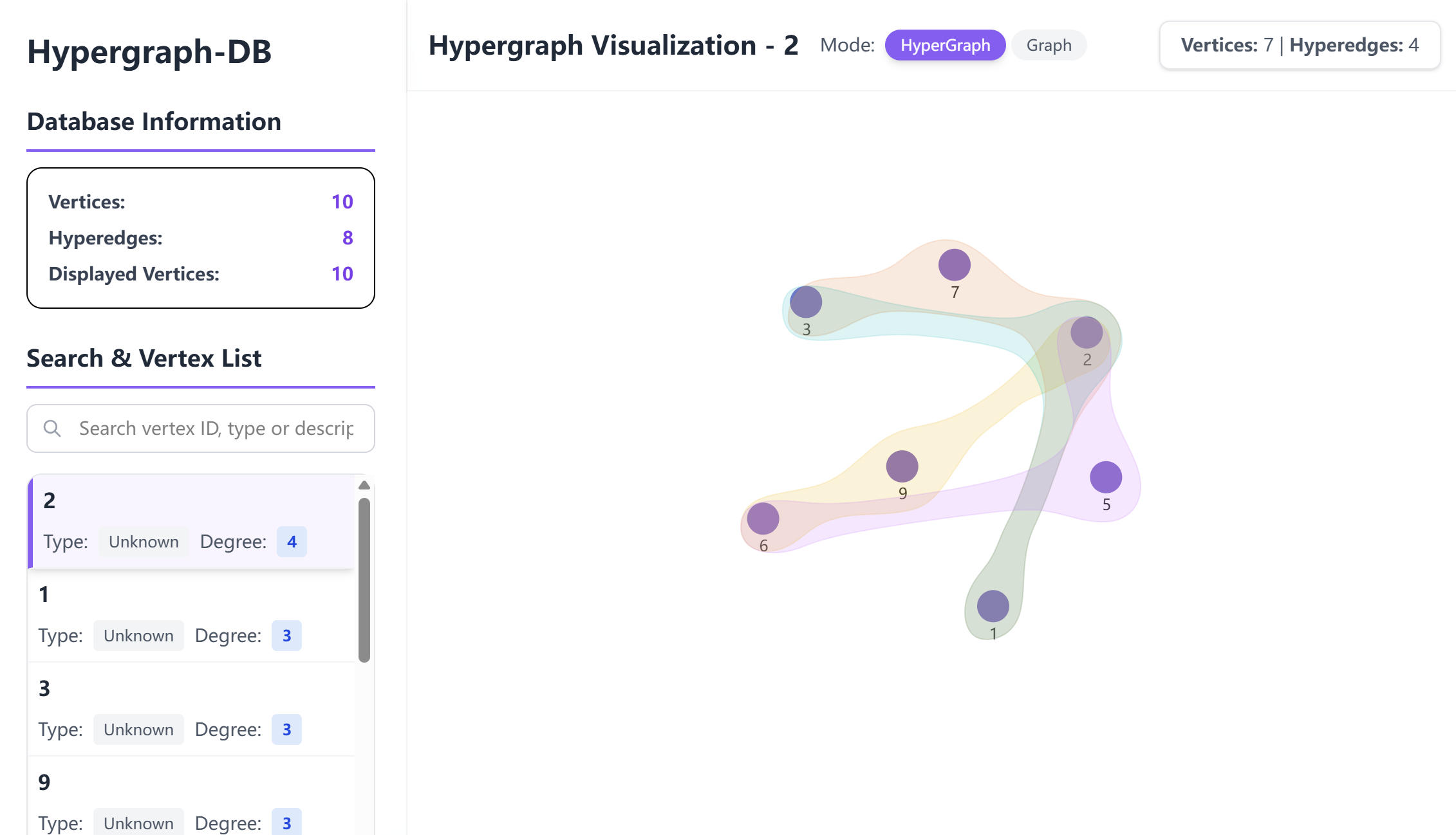Select vertex 1 in the vertex list
The image size is (1456, 835).
click(x=191, y=616)
